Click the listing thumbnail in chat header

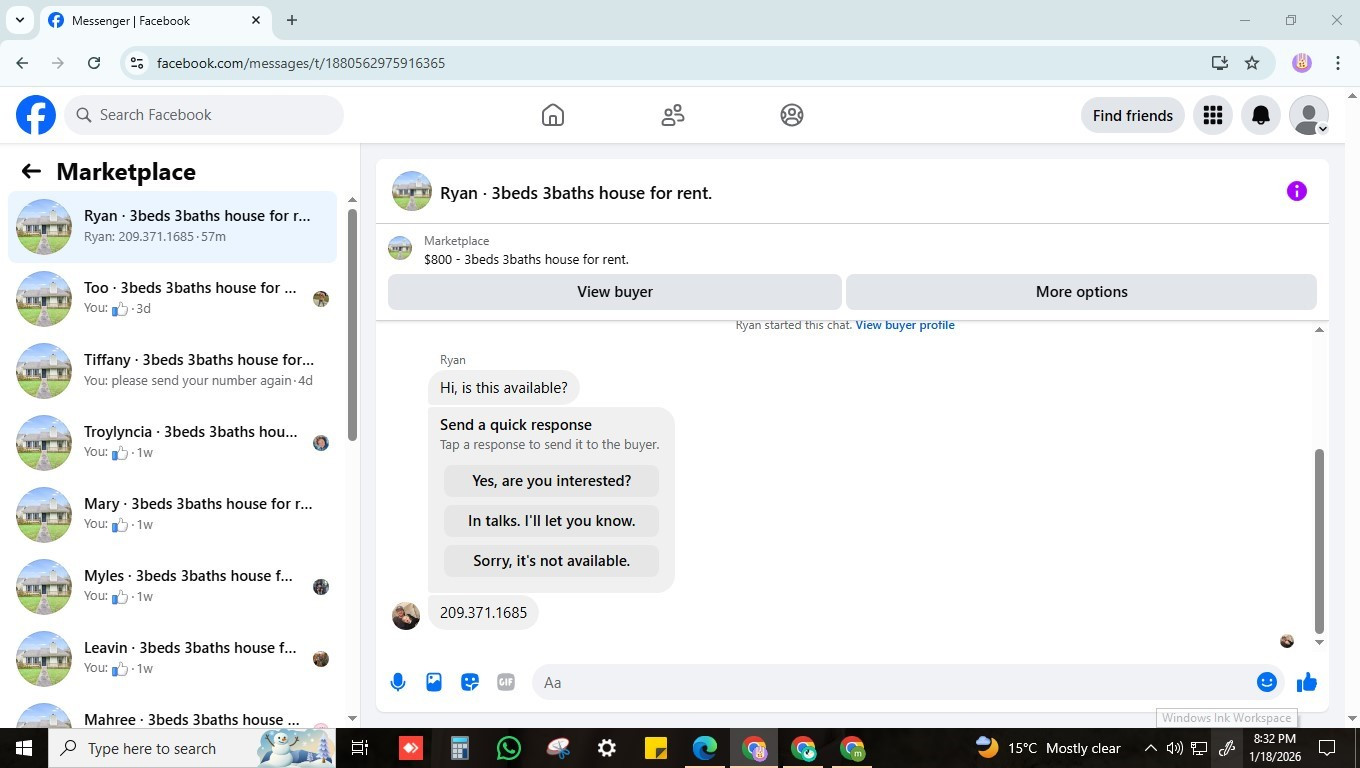(412, 191)
